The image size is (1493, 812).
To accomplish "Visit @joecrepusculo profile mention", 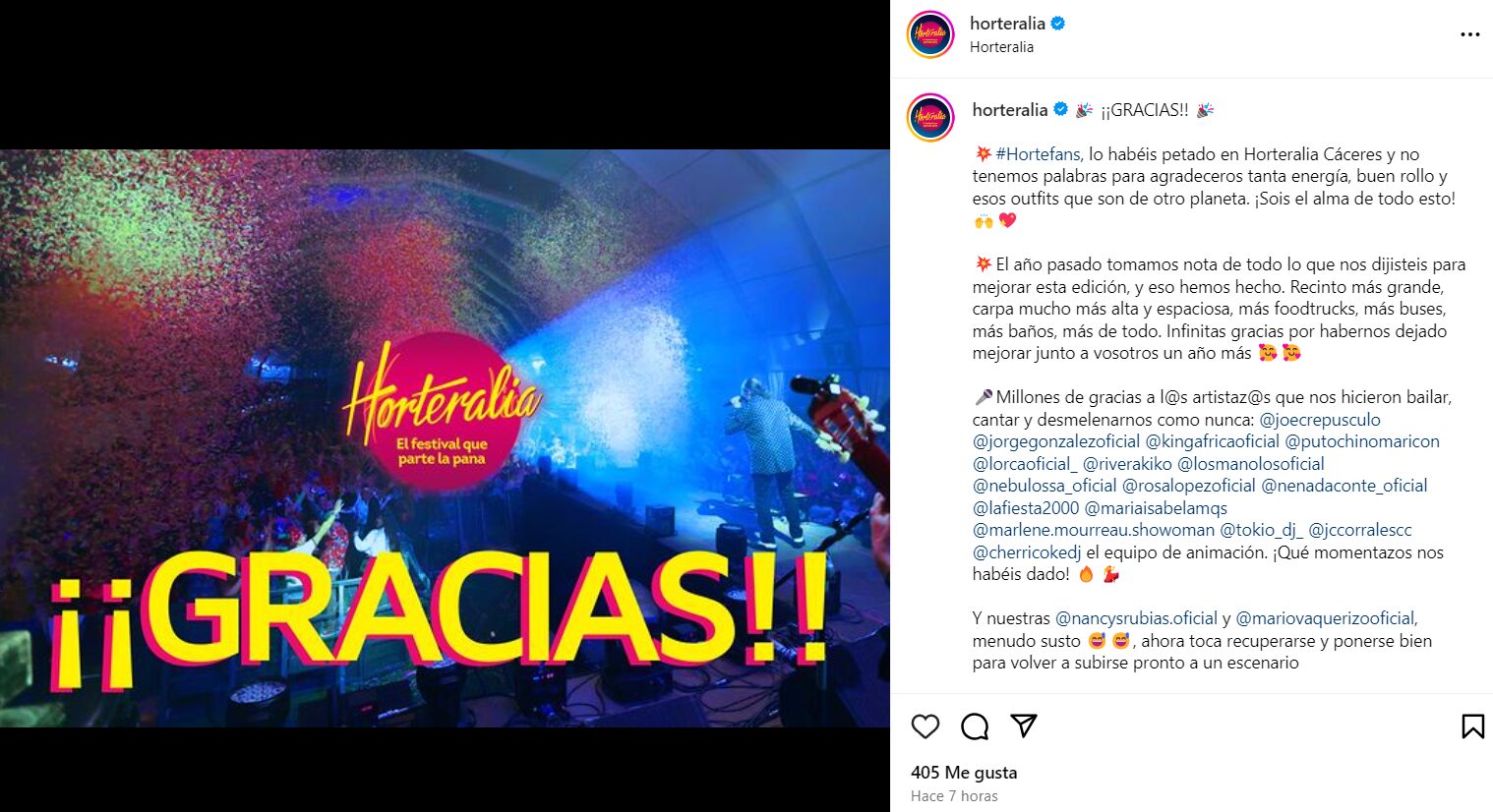I will click(1320, 420).
